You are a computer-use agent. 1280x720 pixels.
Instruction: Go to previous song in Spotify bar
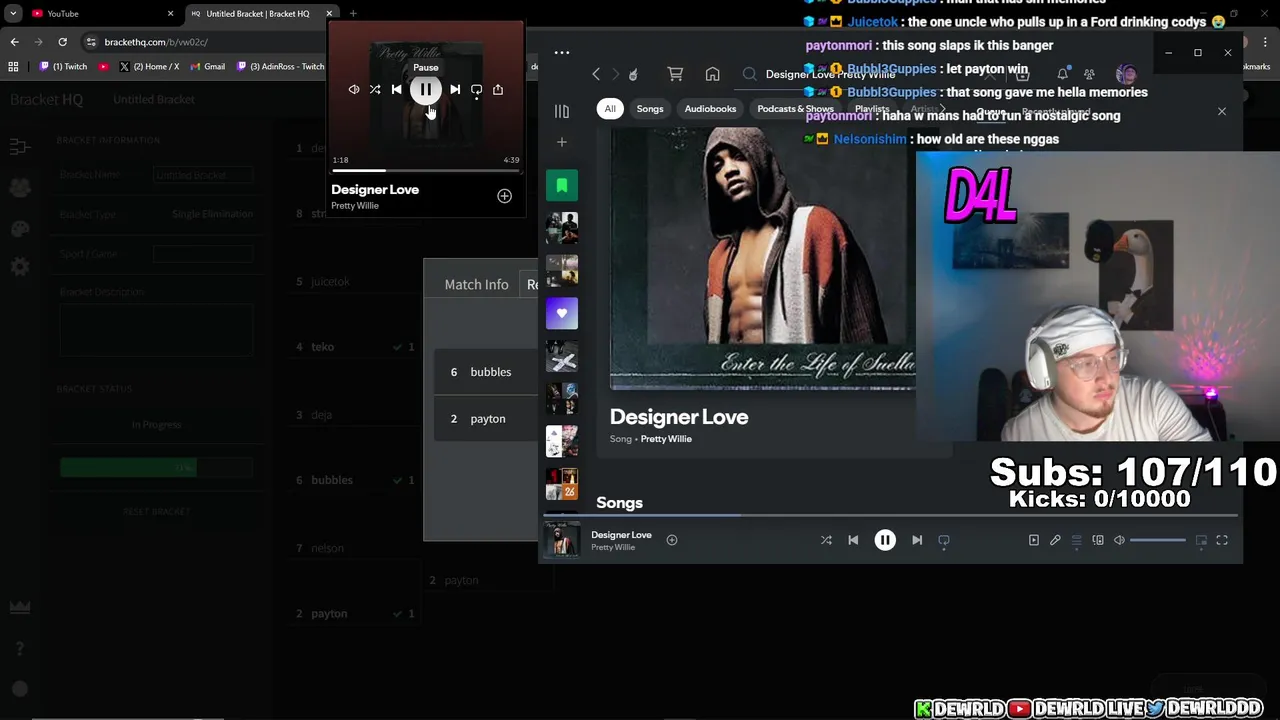(853, 540)
